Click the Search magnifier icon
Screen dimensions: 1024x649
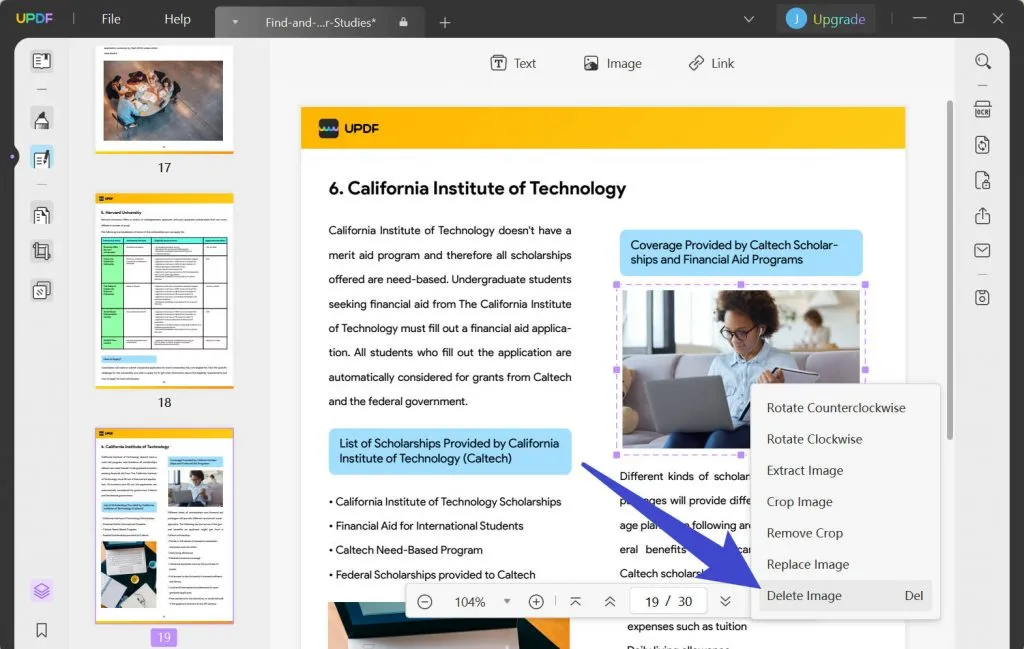pos(983,61)
